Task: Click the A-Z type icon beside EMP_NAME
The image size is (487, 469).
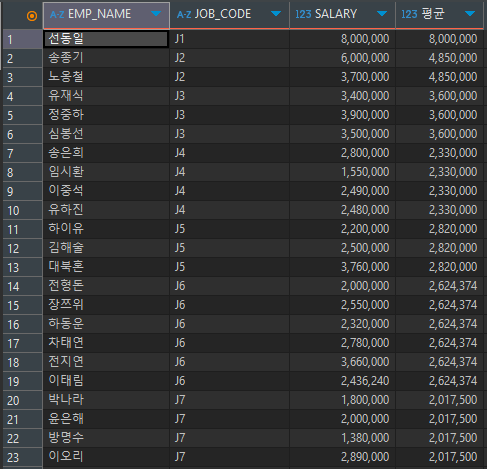Action: (57, 15)
